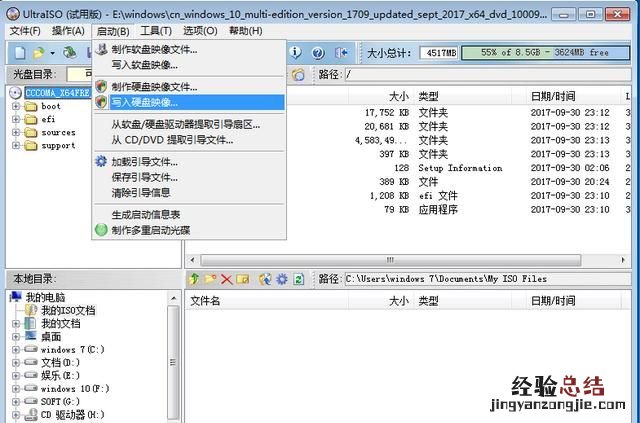
Task: Click the blue Info (i) toolbar icon
Action: click(296, 53)
